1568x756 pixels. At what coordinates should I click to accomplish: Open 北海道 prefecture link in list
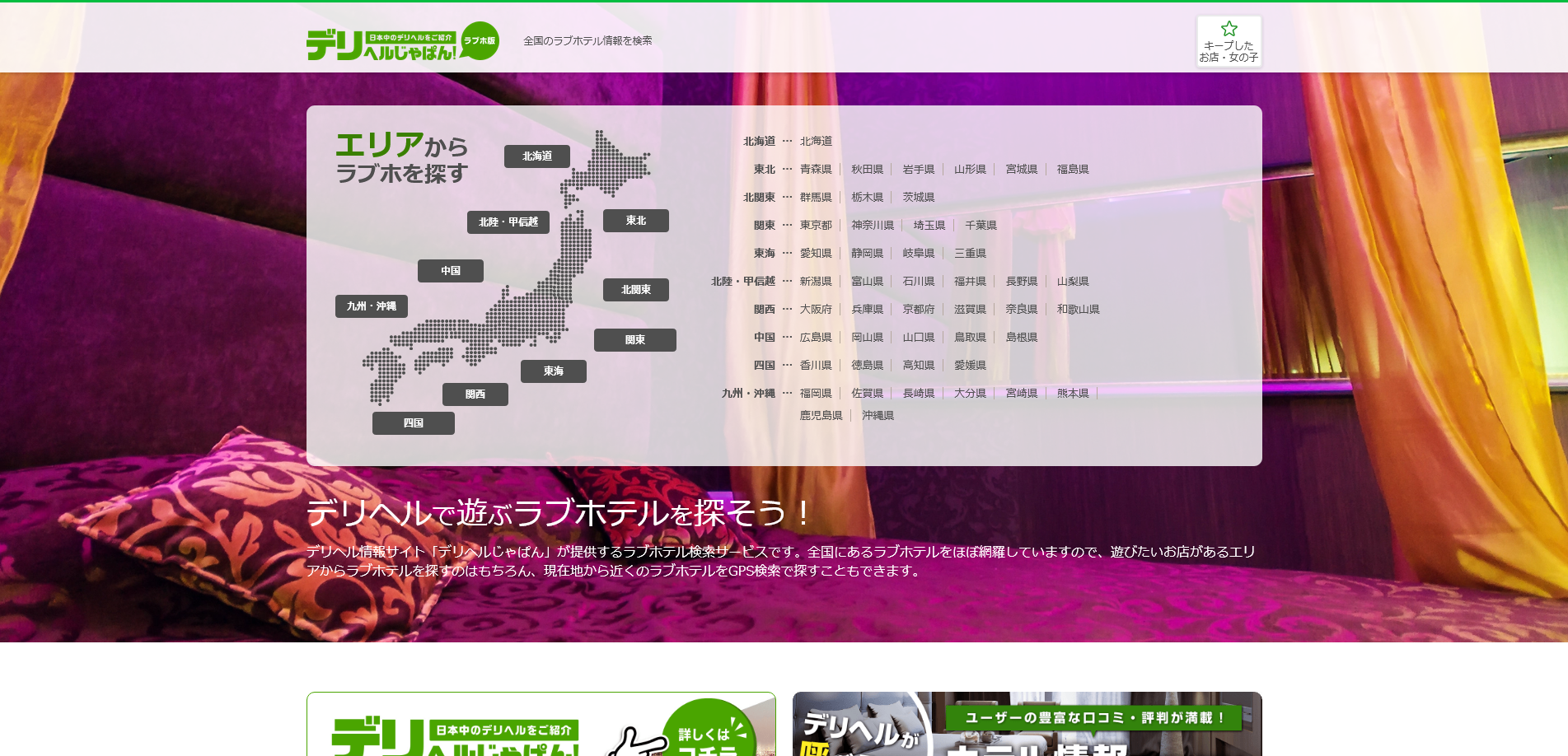coord(816,142)
